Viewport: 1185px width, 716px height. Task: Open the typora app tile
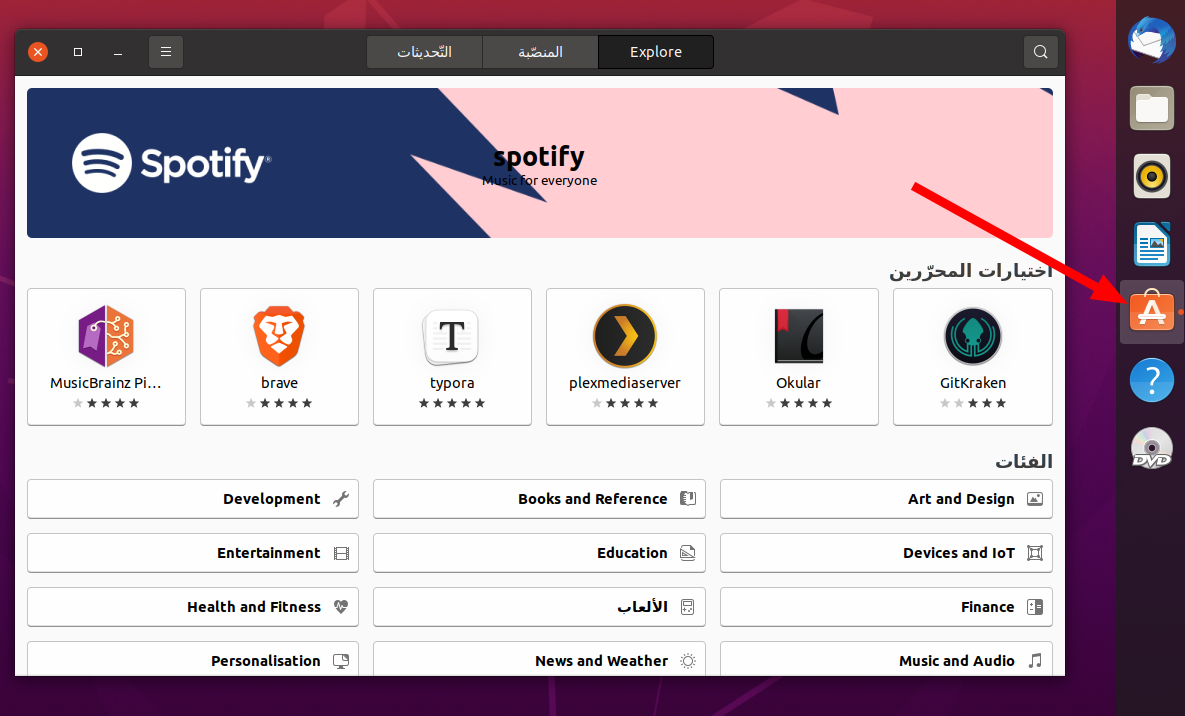point(452,357)
